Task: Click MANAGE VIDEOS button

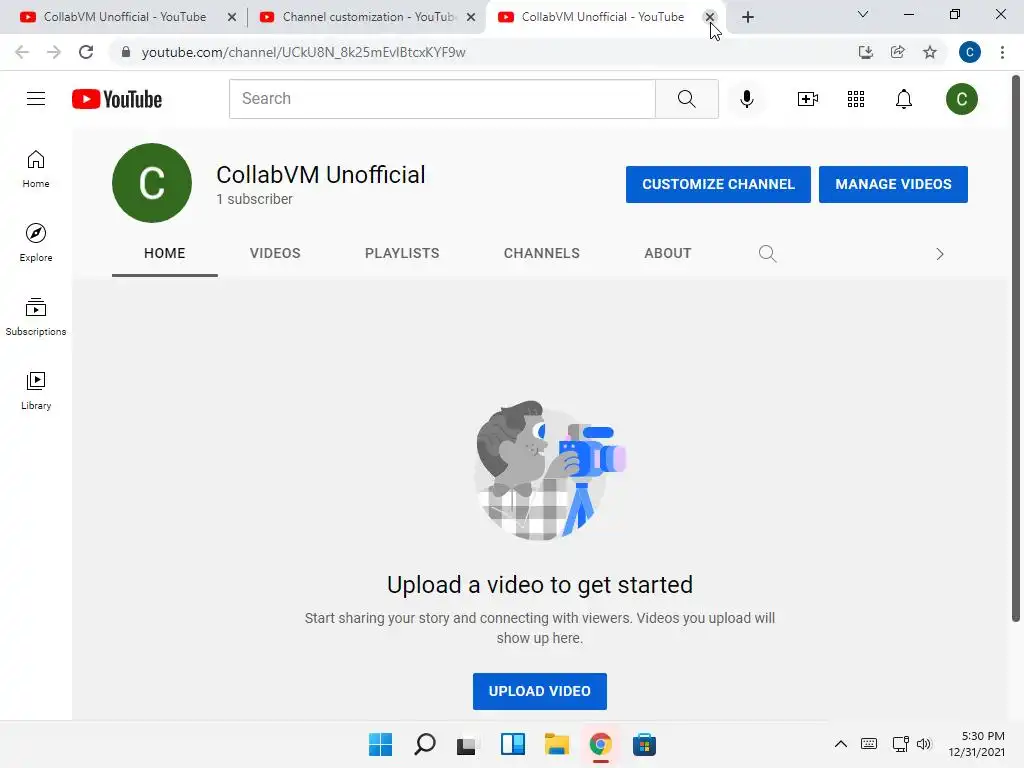Action: [x=893, y=184]
